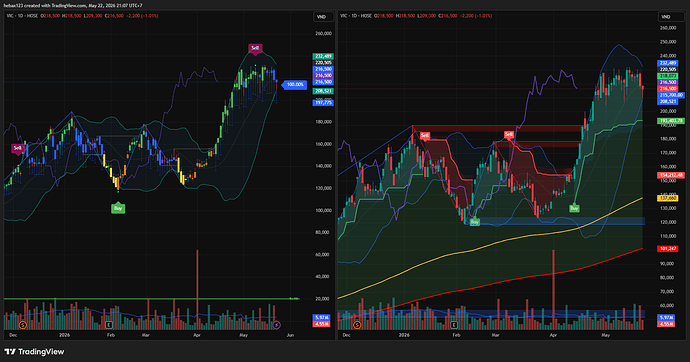The height and width of the screenshot is (362, 690).
Task: Click the Buy label near April on right chart
Action: tap(574, 208)
